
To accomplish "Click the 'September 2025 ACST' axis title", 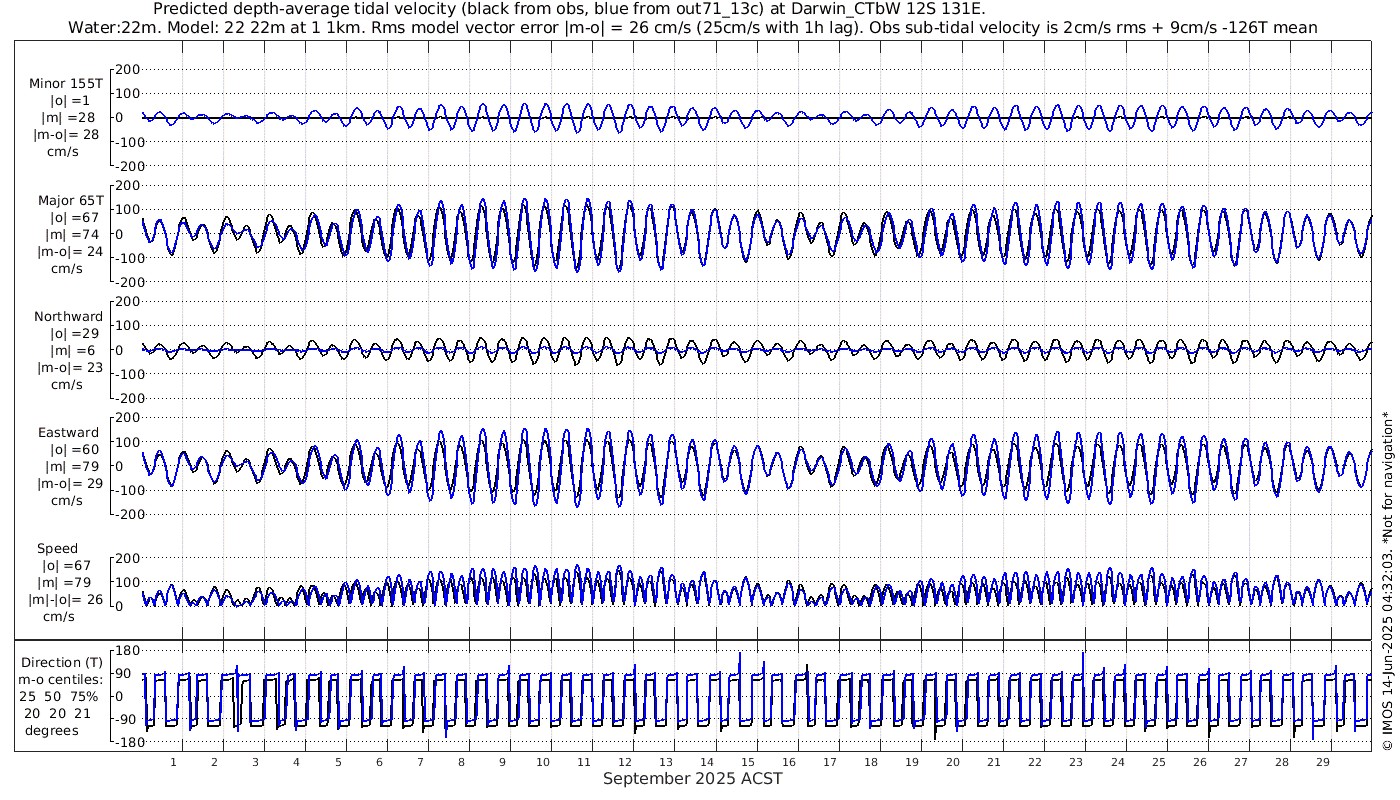I will tap(692, 778).
